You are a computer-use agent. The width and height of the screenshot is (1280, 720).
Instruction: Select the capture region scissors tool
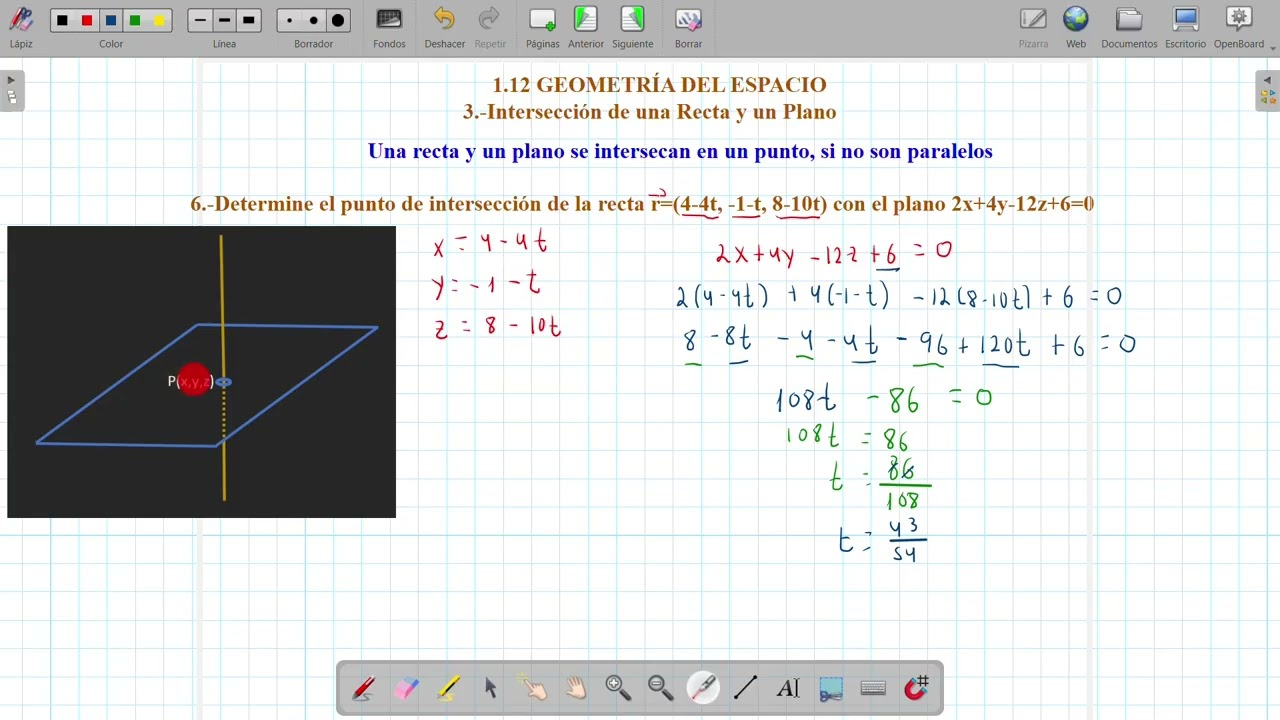830,688
